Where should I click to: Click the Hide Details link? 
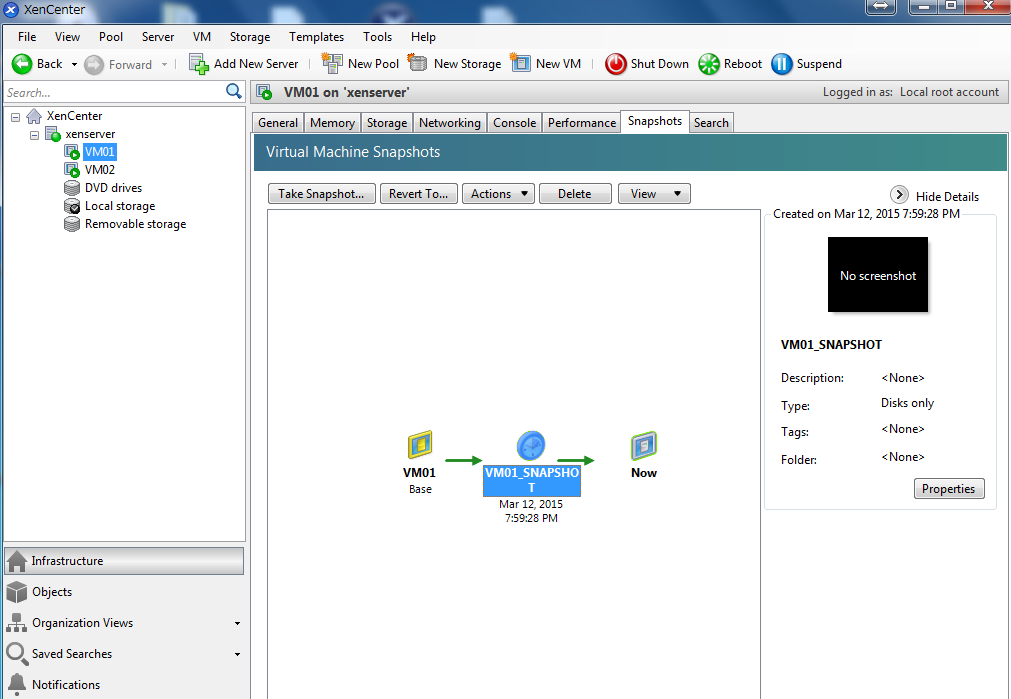[x=947, y=197]
